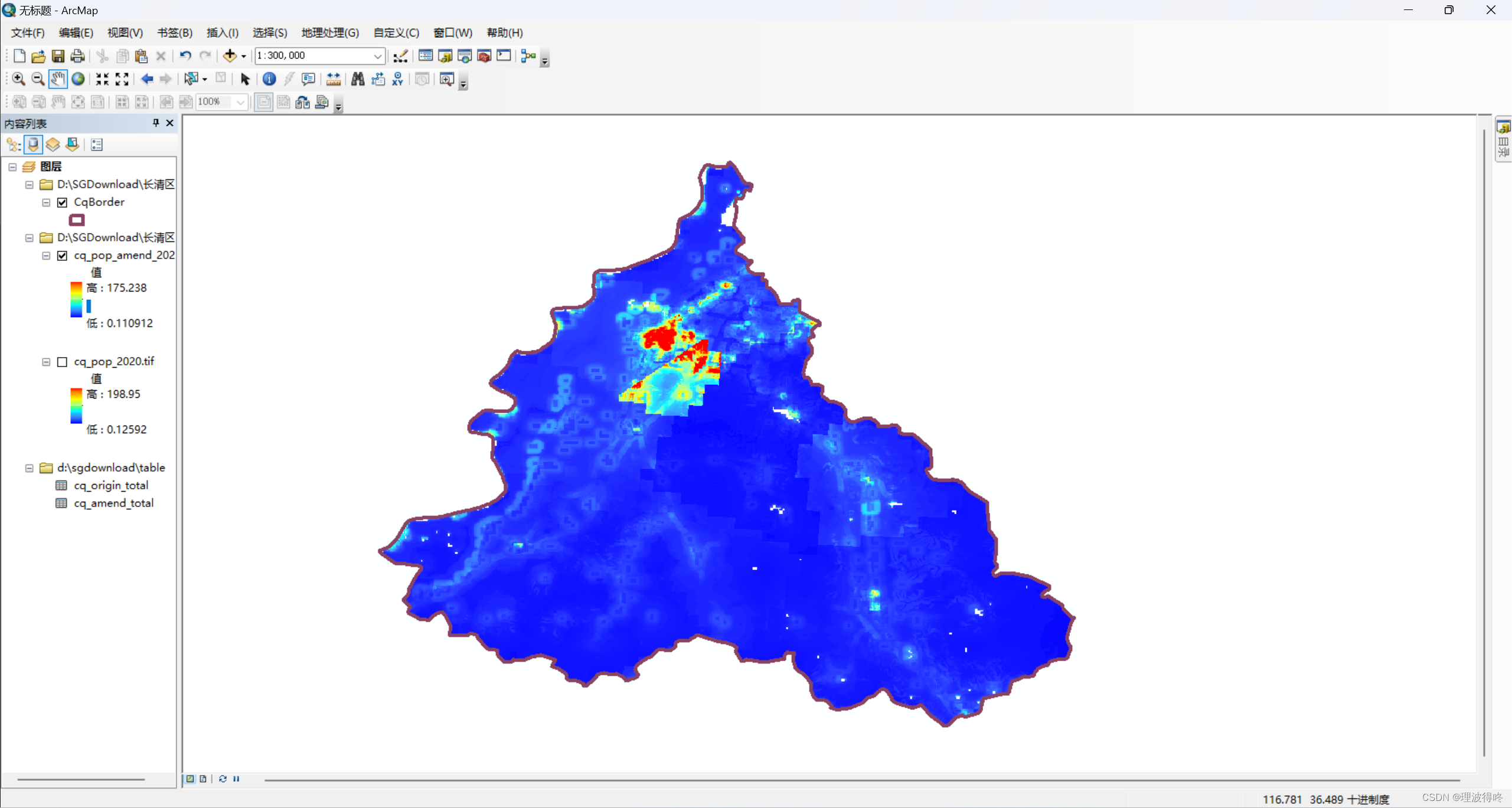Screen dimensions: 1512x808
Task: Enable the cq_pop_2020.tif layer
Action: [x=62, y=362]
